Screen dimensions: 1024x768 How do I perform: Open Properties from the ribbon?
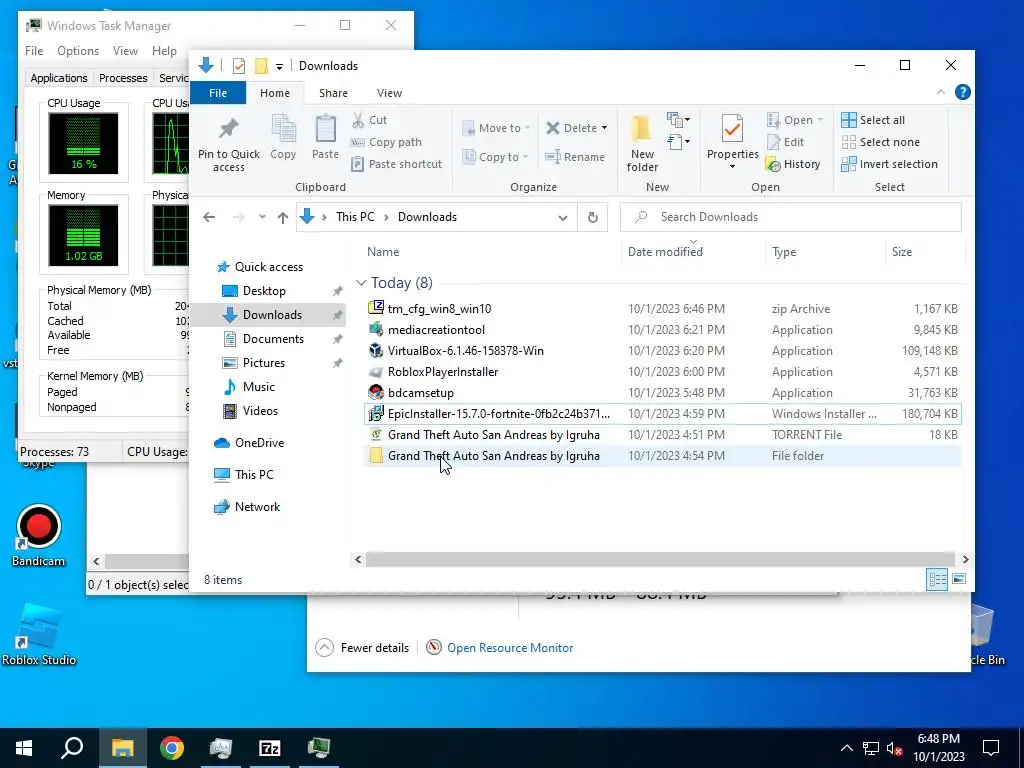[732, 141]
